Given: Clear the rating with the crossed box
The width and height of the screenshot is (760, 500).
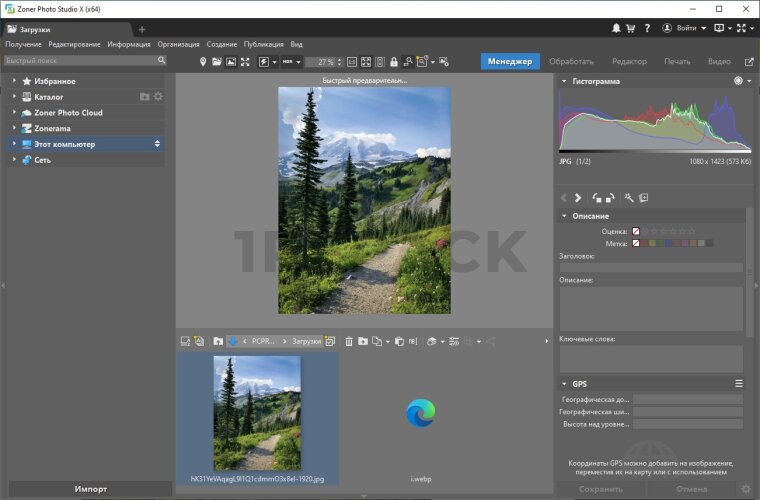Looking at the screenshot, I should pos(635,231).
